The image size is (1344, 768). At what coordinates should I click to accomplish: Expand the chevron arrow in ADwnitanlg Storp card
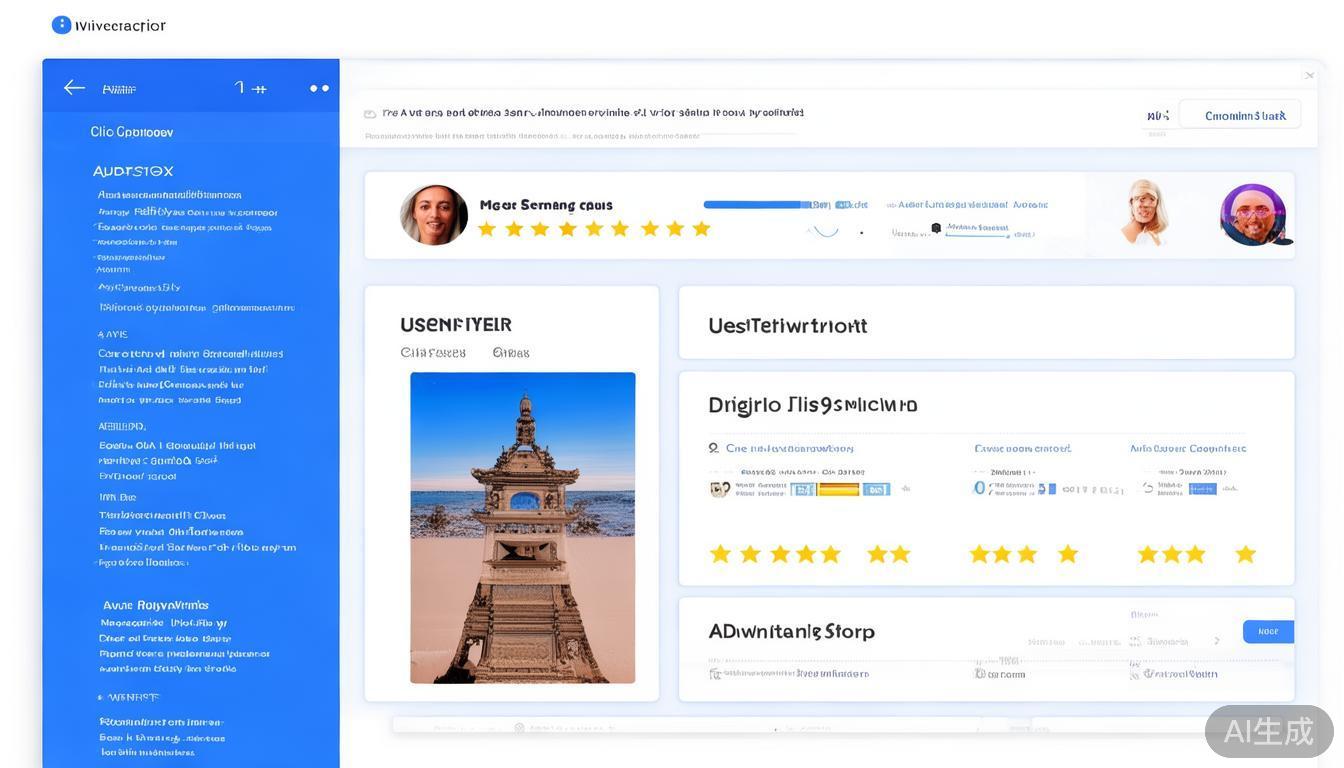pos(1217,640)
